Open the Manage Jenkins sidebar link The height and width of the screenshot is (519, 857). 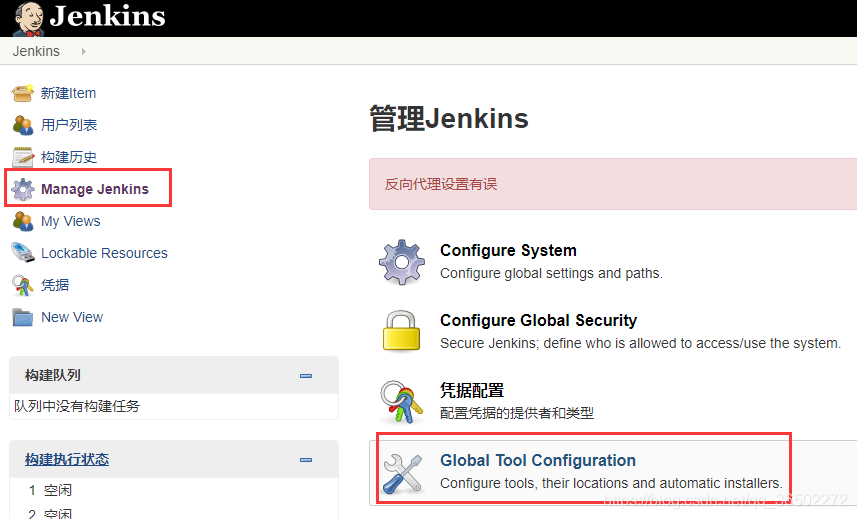tap(95, 189)
